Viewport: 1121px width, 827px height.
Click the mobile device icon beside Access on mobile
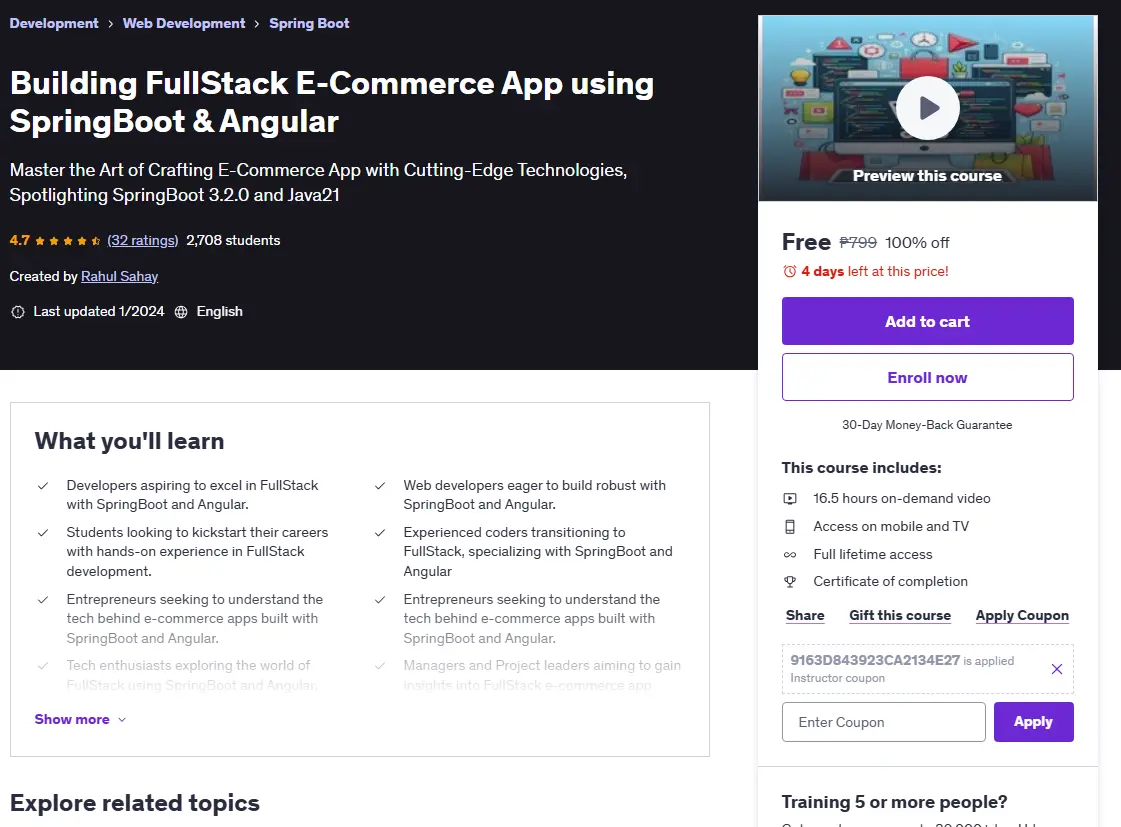click(789, 527)
